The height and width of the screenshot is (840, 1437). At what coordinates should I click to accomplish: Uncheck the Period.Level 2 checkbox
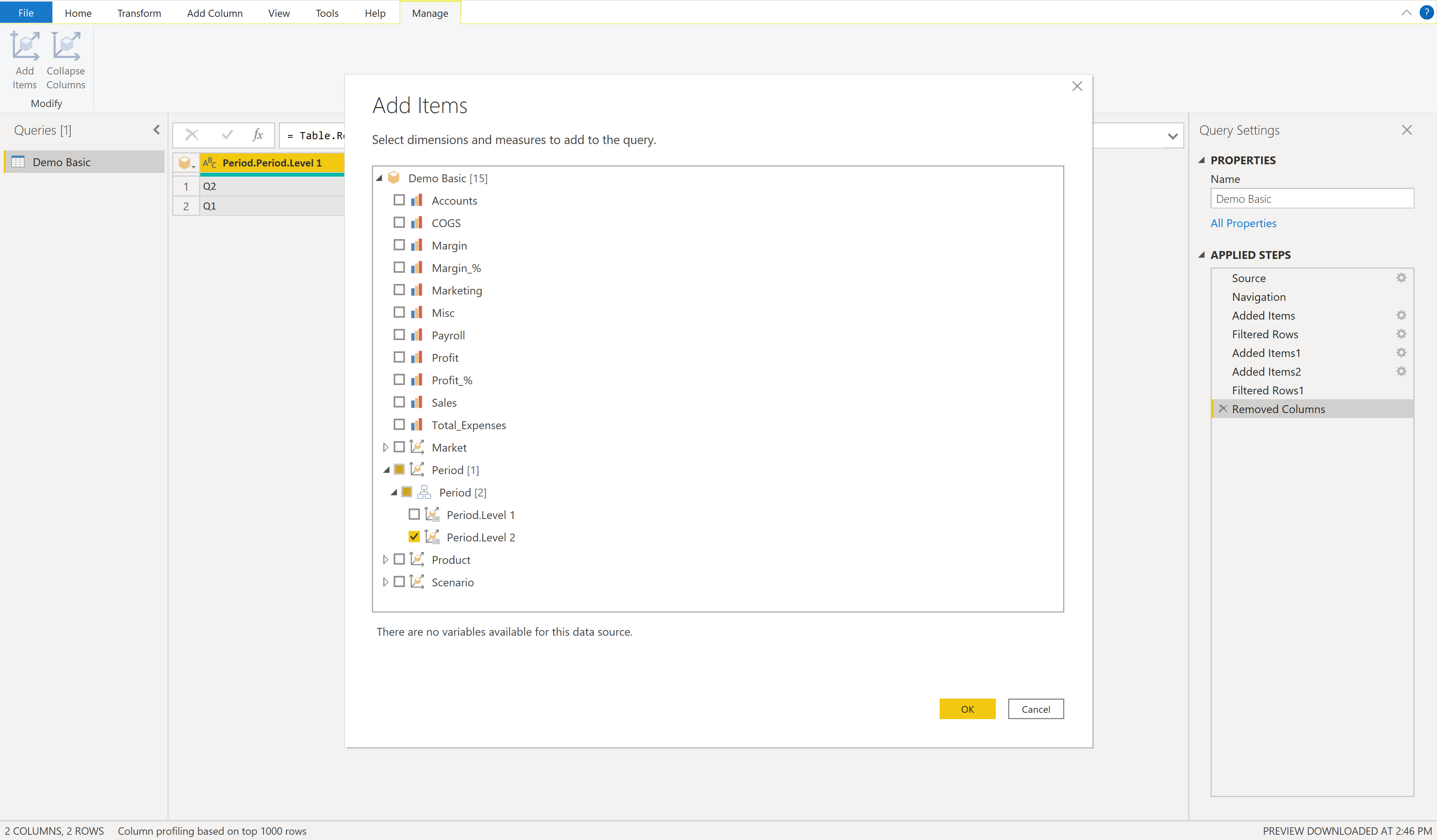[414, 537]
